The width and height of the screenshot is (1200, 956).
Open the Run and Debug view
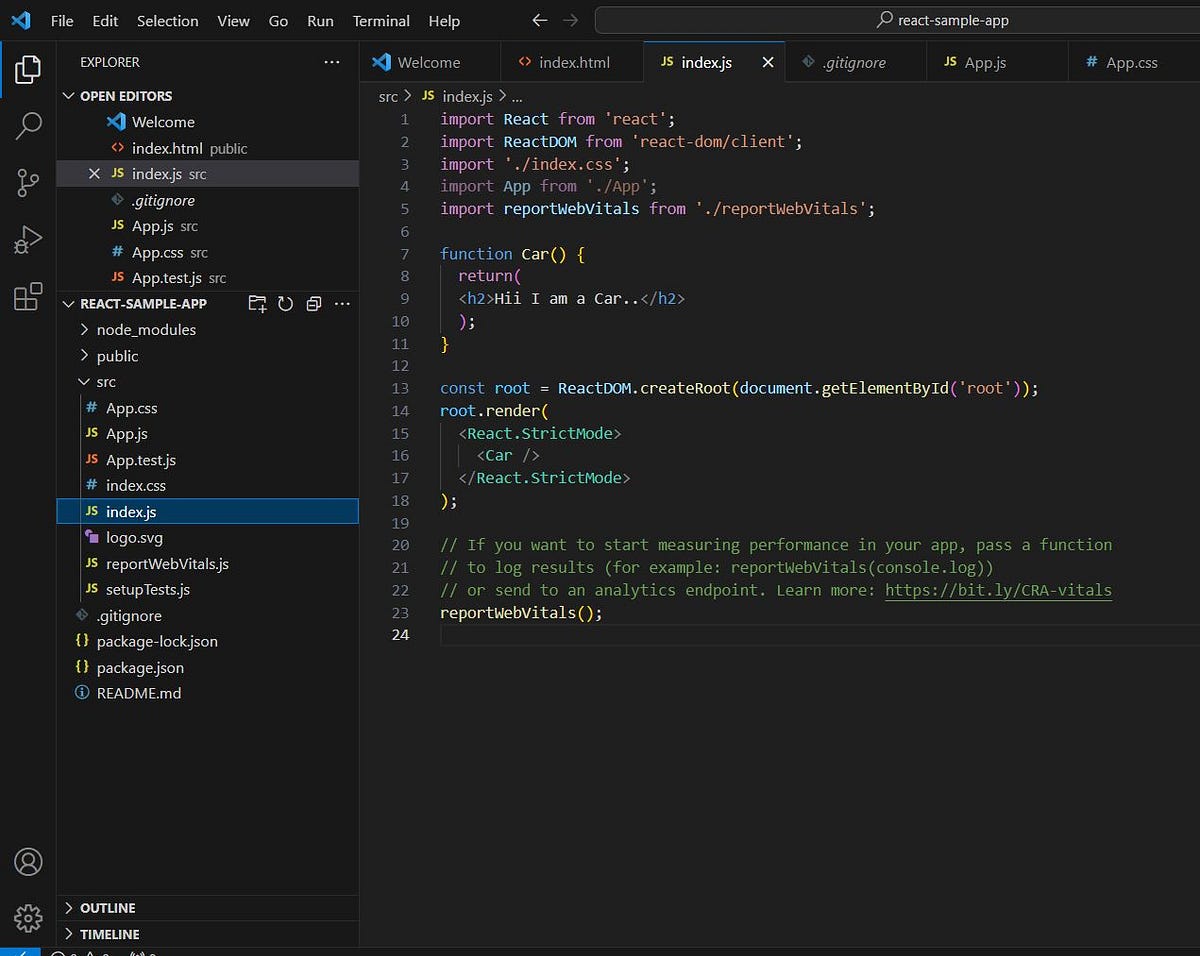point(28,240)
